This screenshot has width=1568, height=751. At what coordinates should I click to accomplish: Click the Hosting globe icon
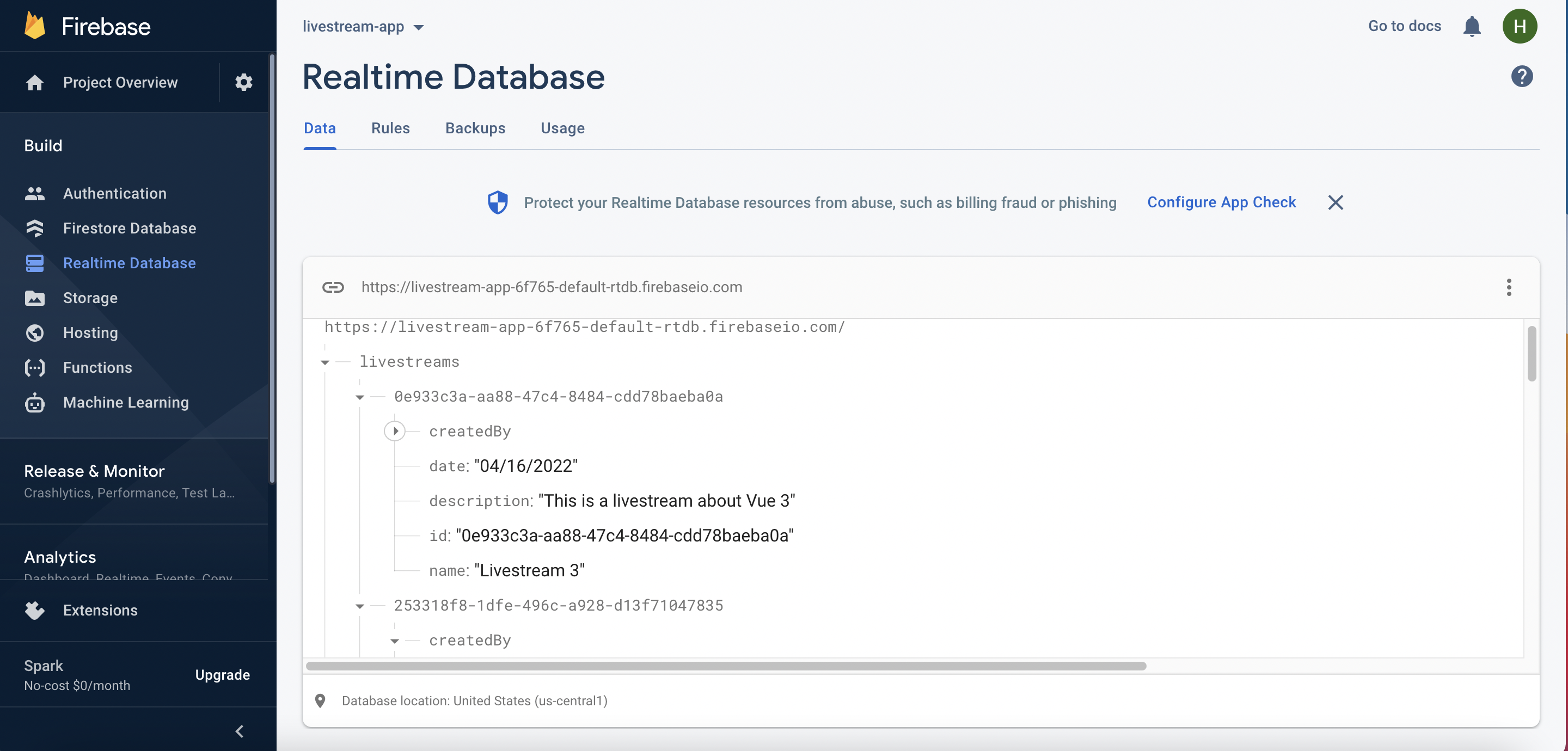click(x=35, y=333)
